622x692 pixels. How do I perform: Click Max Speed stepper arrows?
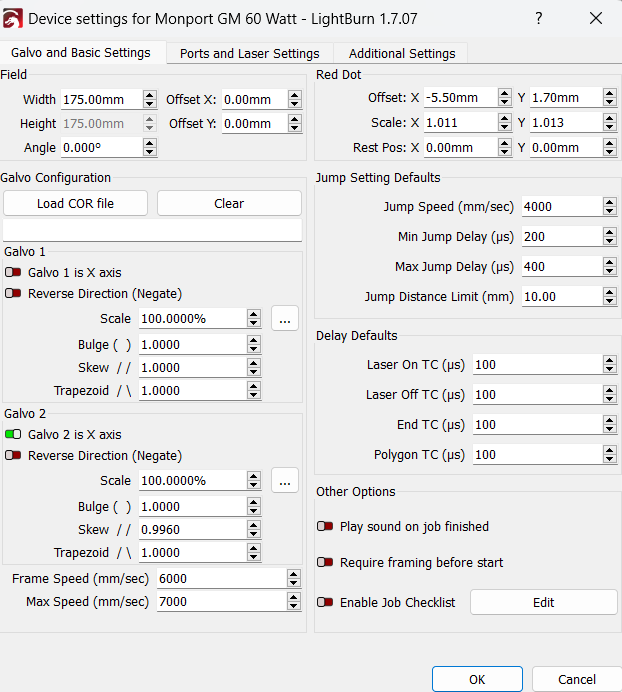(x=294, y=601)
